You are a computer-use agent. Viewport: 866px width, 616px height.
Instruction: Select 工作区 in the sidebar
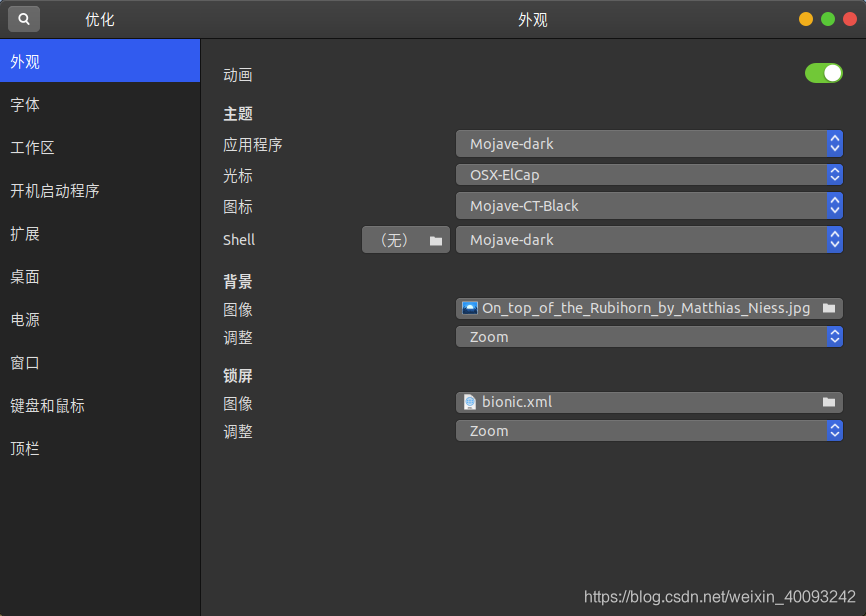[100, 148]
